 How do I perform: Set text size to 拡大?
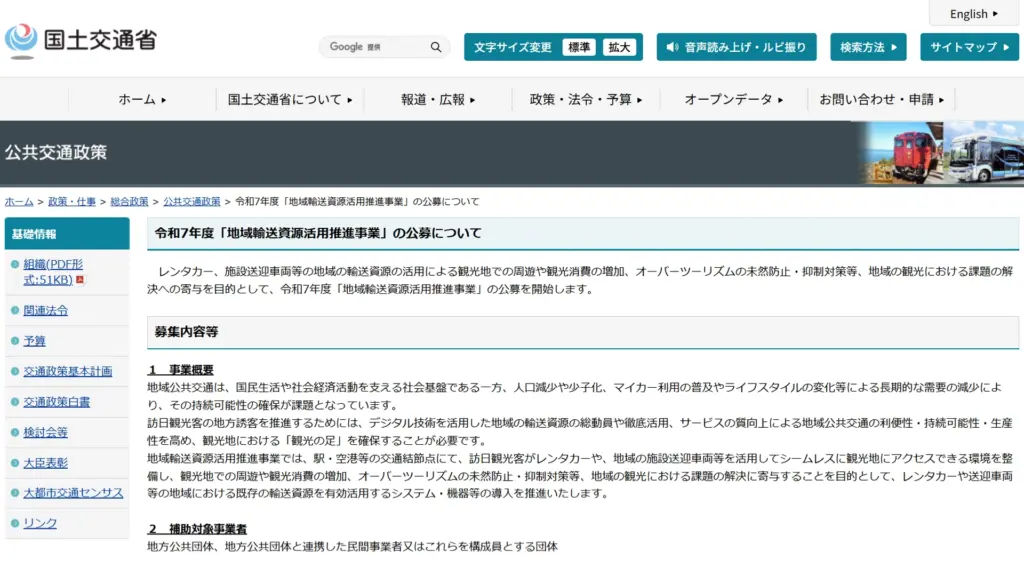619,47
